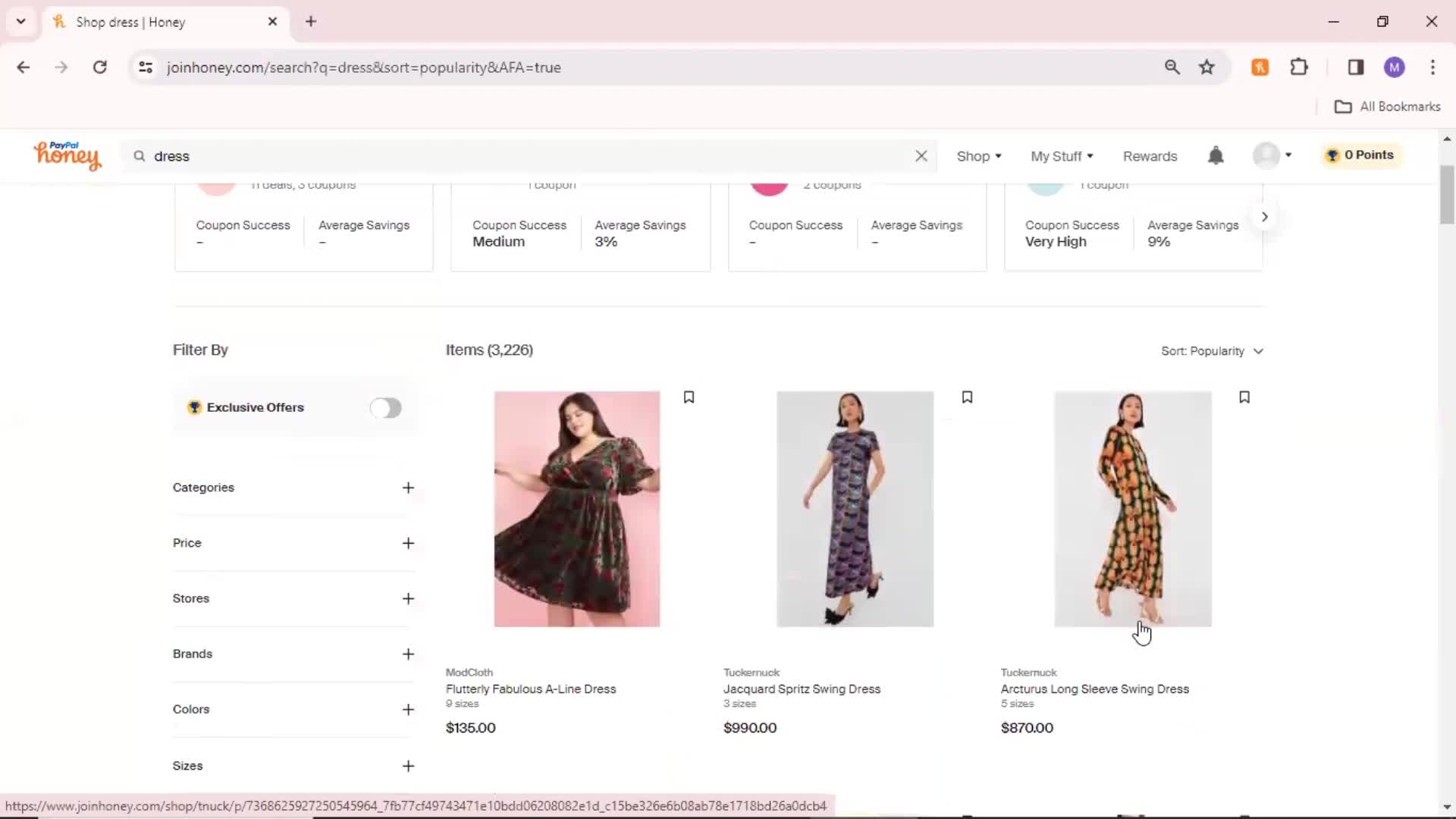The width and height of the screenshot is (1456, 819).
Task: Open Jacquard Spritz Swing Dress link
Action: pos(802,689)
